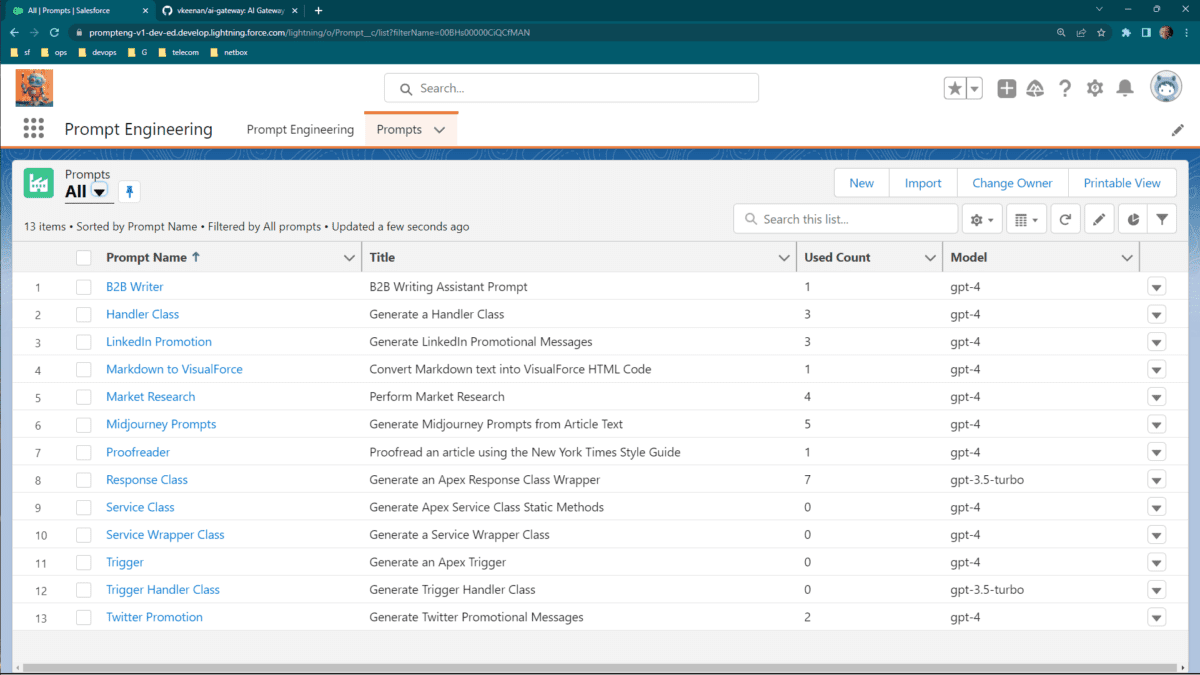Expand the All list view selector

coord(100,192)
